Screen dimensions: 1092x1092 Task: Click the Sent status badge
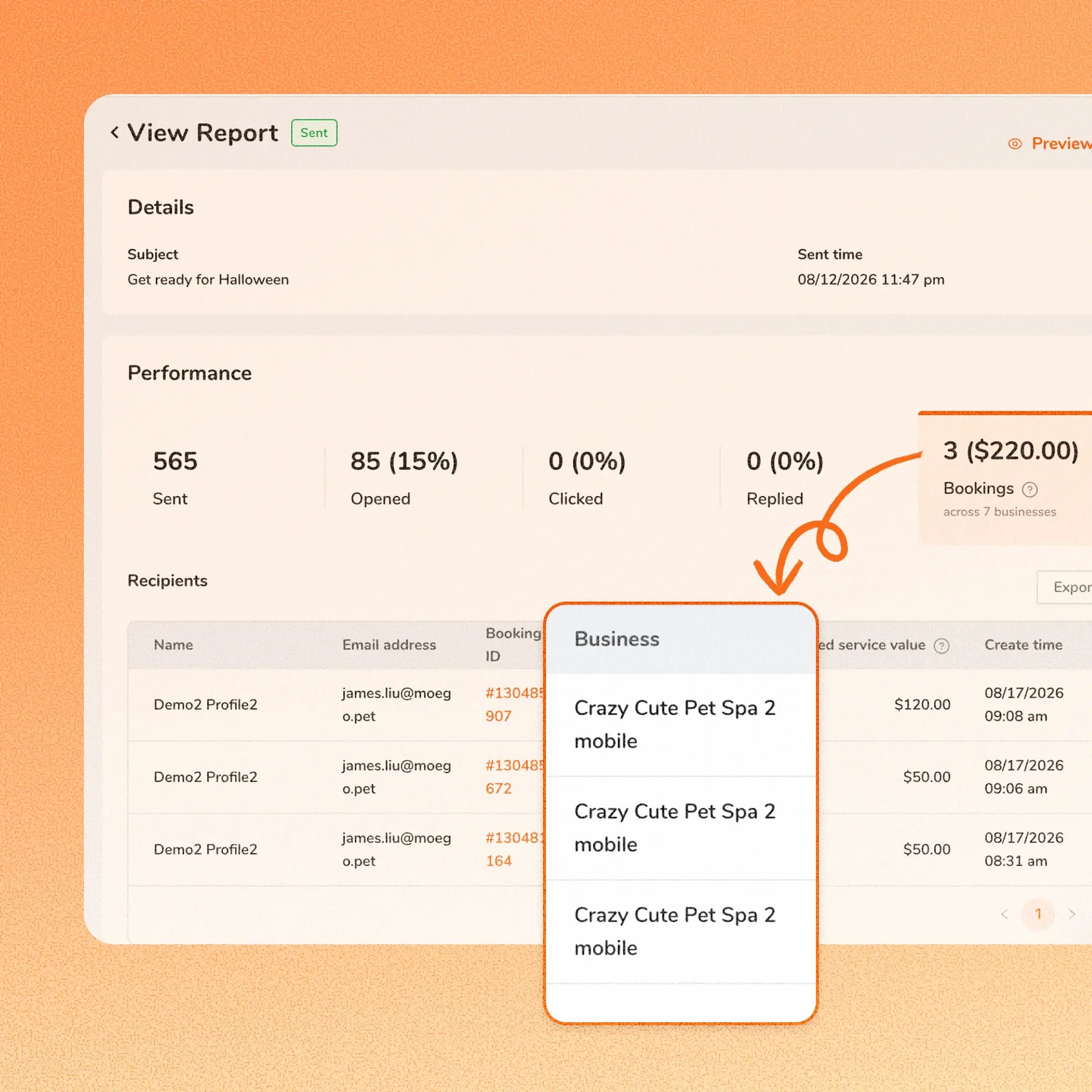(x=314, y=133)
